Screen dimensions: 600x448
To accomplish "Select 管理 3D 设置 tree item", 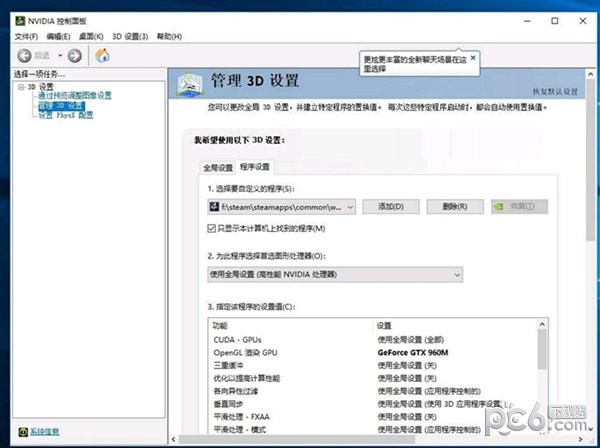I will click(x=61, y=105).
